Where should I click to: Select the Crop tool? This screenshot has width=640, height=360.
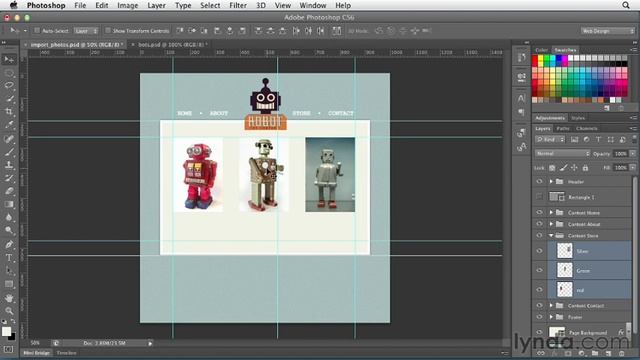[9, 112]
